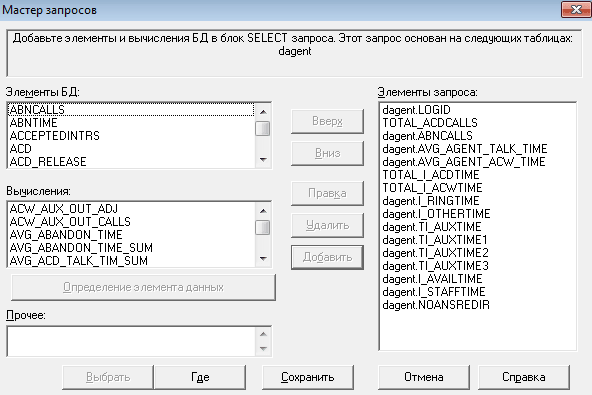Screen dimensions: 592x395
Task: Close the Мастер запросов dialog
Action: [x=576, y=9]
